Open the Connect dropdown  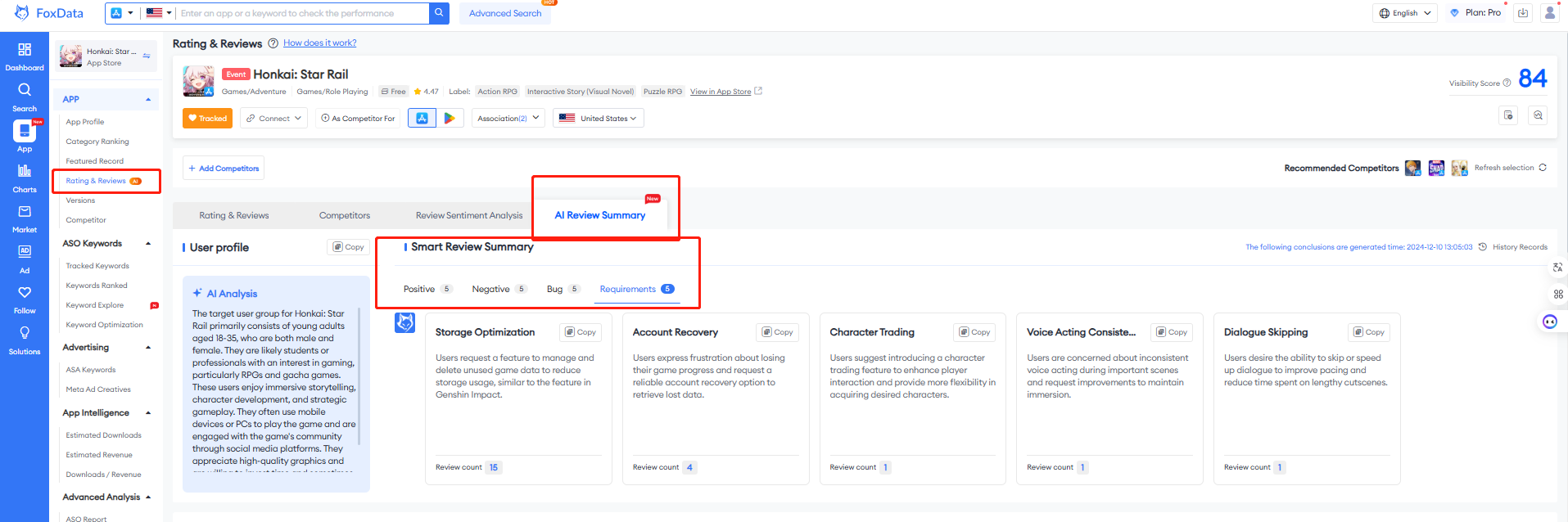pos(274,119)
